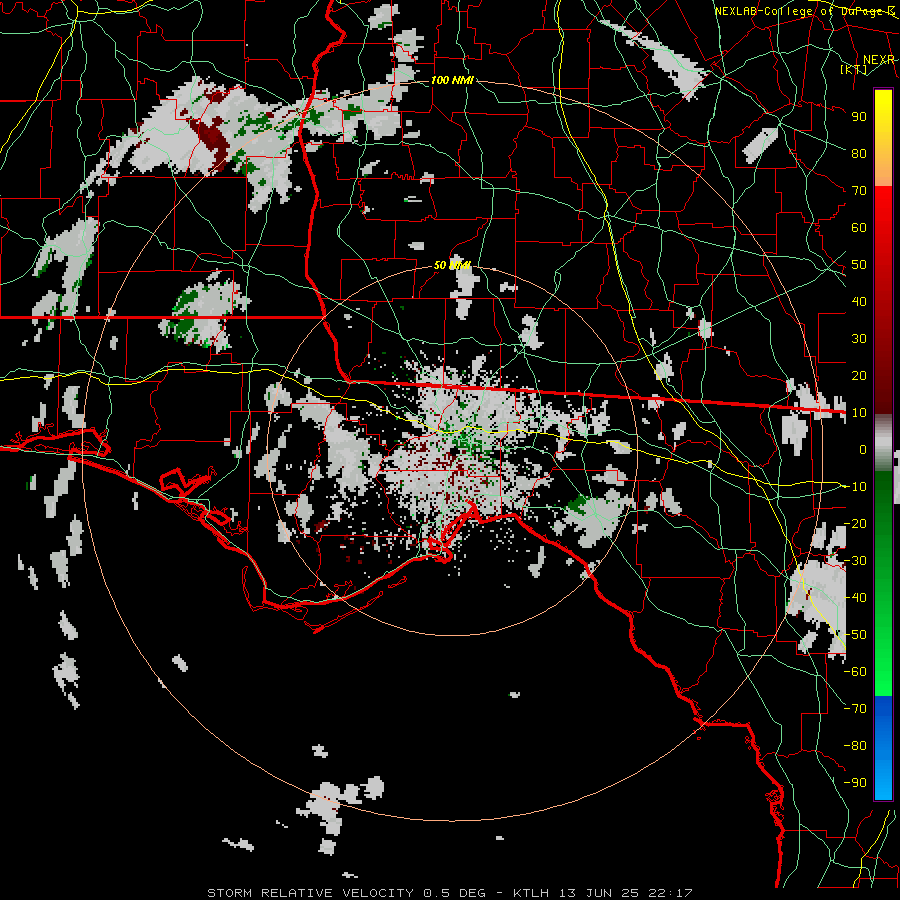
Task: Click the 50 NMI range ring label
Action: click(452, 265)
